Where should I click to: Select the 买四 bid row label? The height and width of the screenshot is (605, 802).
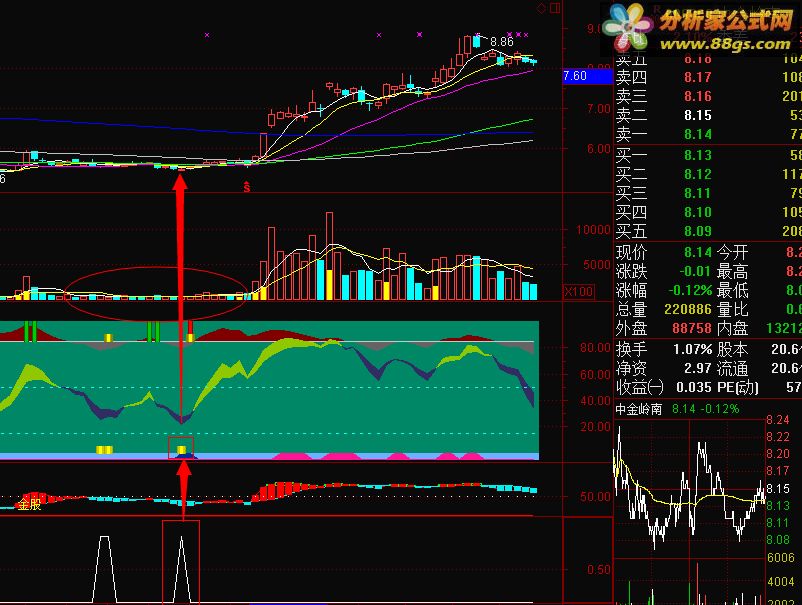pos(631,212)
